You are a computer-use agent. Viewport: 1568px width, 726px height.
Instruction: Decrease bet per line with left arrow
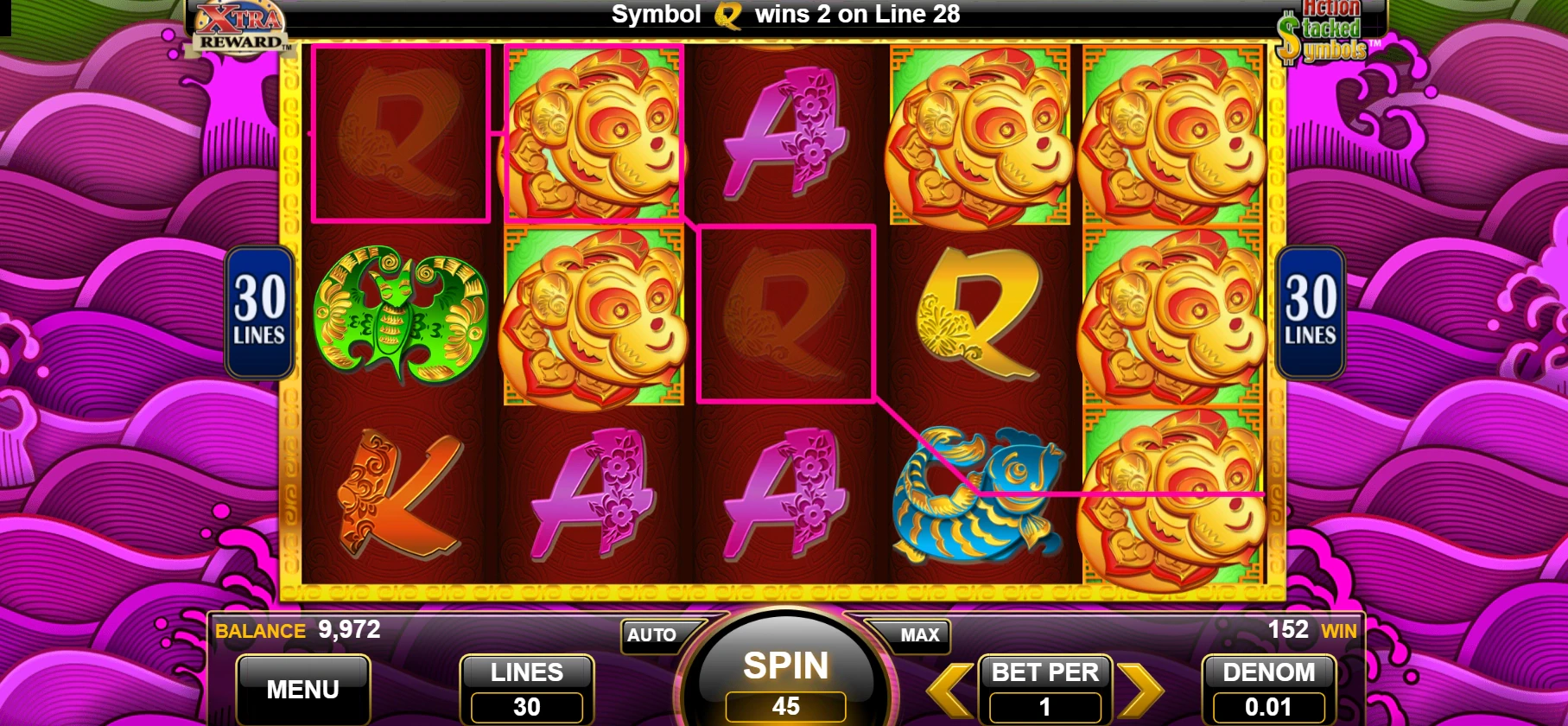(949, 690)
